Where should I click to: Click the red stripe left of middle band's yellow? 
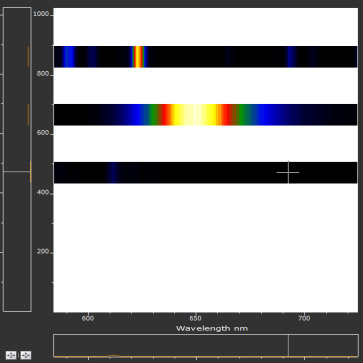(x=165, y=115)
